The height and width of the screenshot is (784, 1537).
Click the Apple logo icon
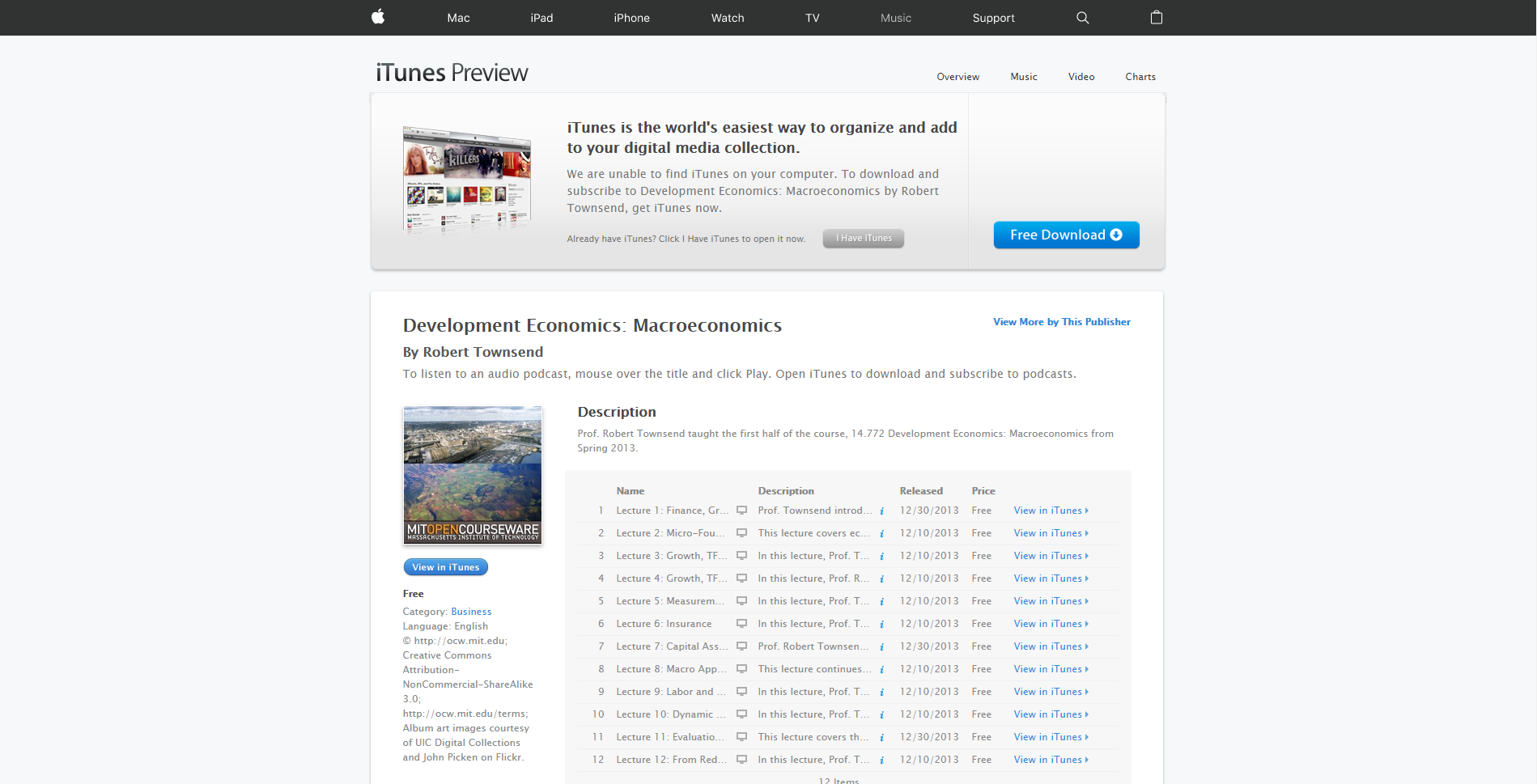(378, 17)
